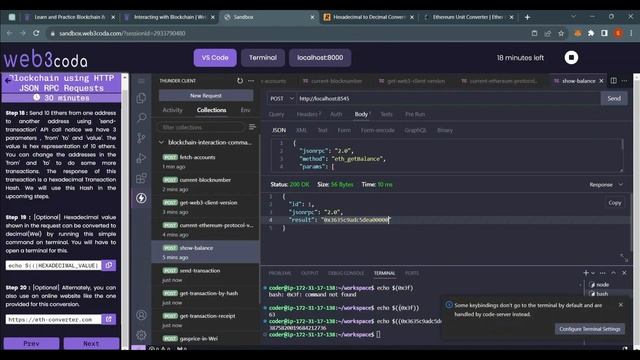Click the New Request button
This screenshot has height=360, width=640.
206,96
